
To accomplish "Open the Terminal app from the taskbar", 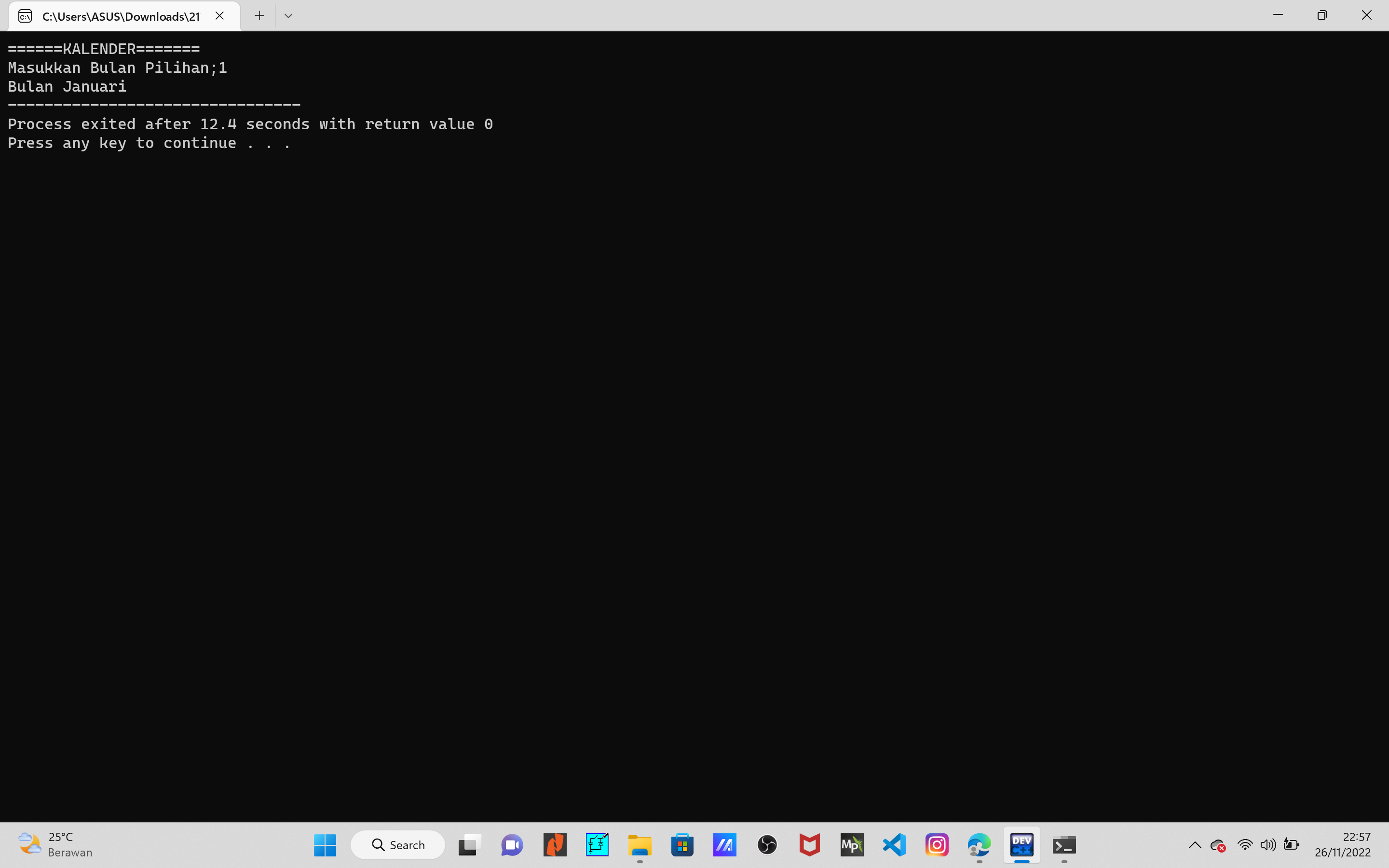I will (x=1065, y=844).
